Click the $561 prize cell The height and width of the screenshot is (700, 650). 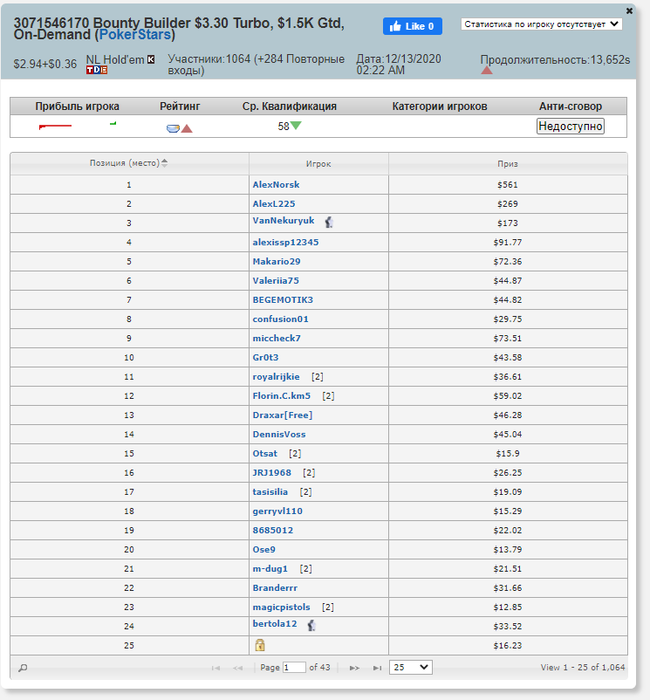(508, 185)
